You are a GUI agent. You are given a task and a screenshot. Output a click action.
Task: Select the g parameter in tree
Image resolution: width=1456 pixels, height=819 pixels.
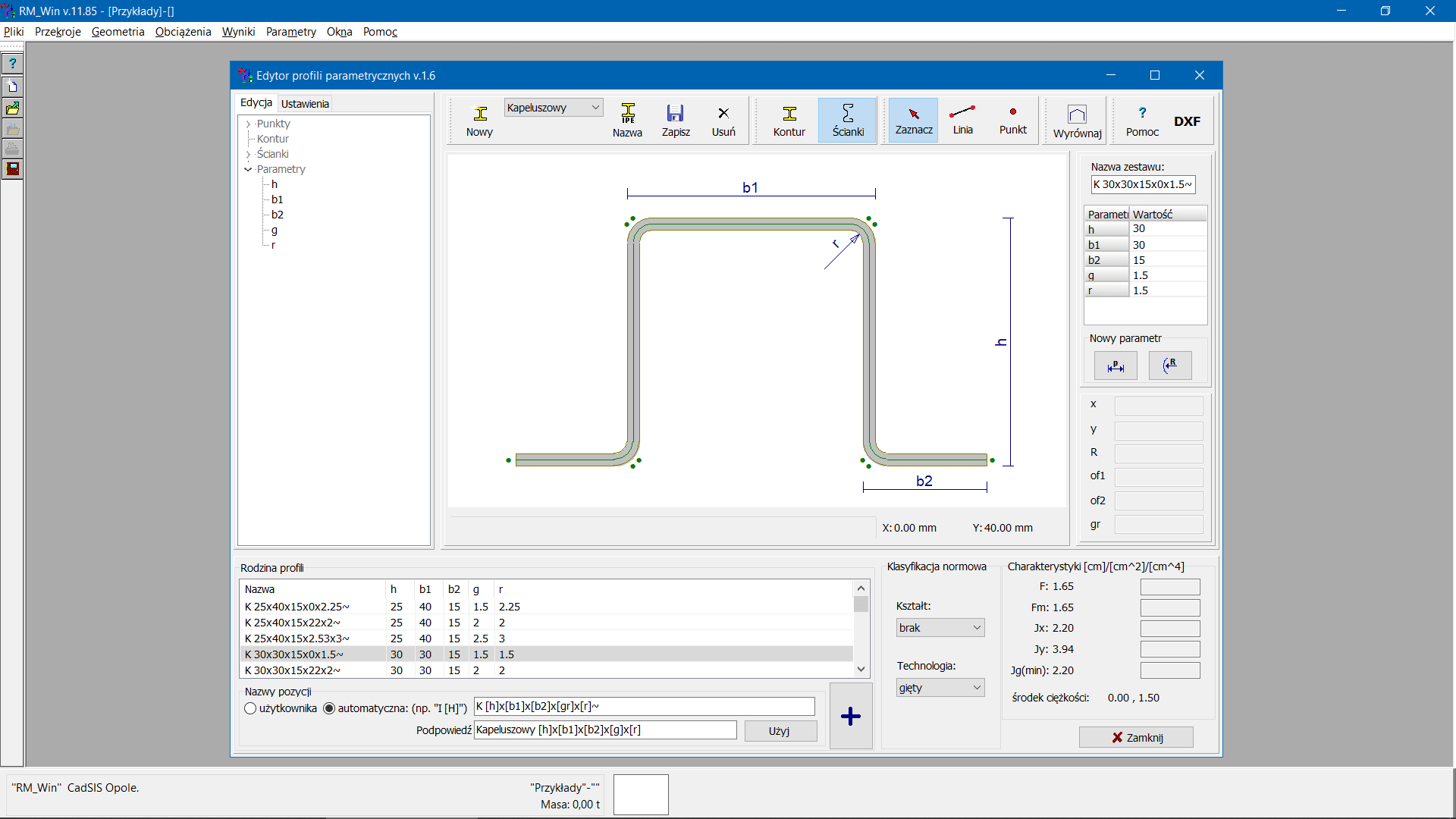275,231
